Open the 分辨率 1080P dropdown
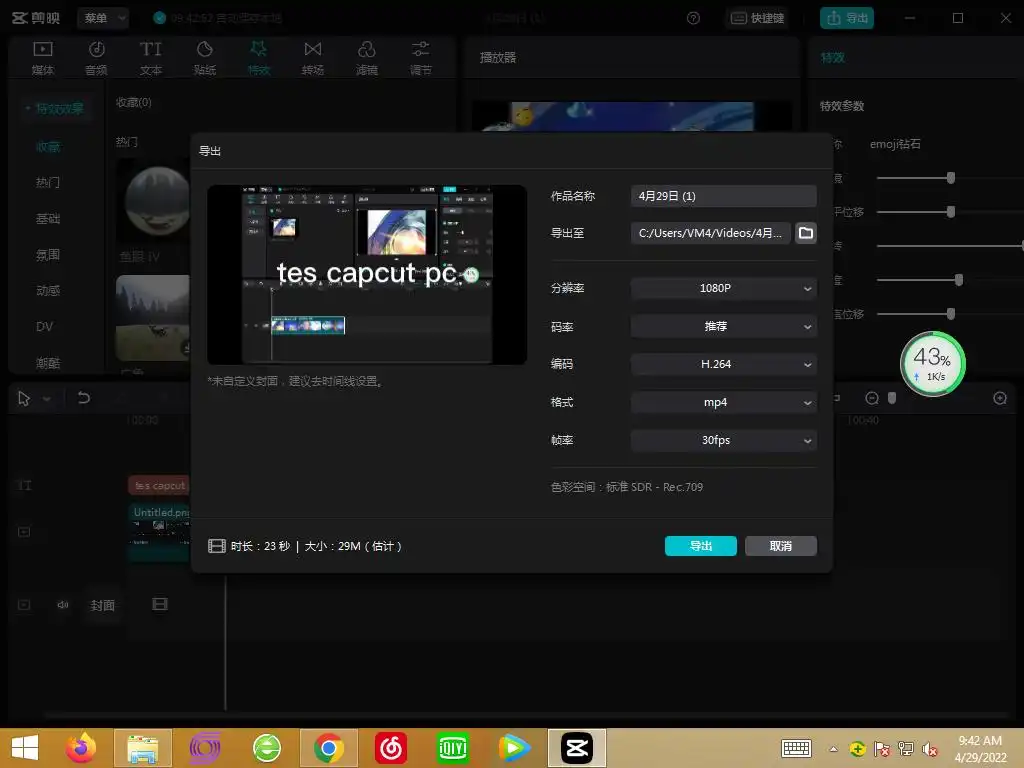This screenshot has width=1024, height=768. pos(724,288)
